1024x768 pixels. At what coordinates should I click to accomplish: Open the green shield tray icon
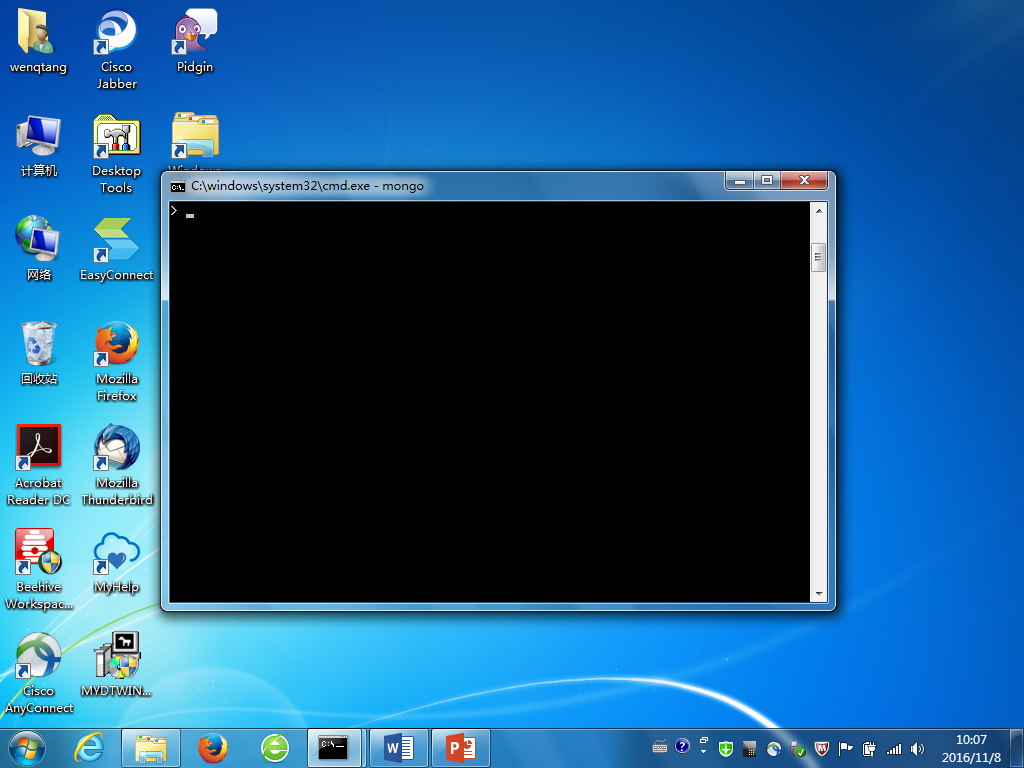click(x=726, y=748)
